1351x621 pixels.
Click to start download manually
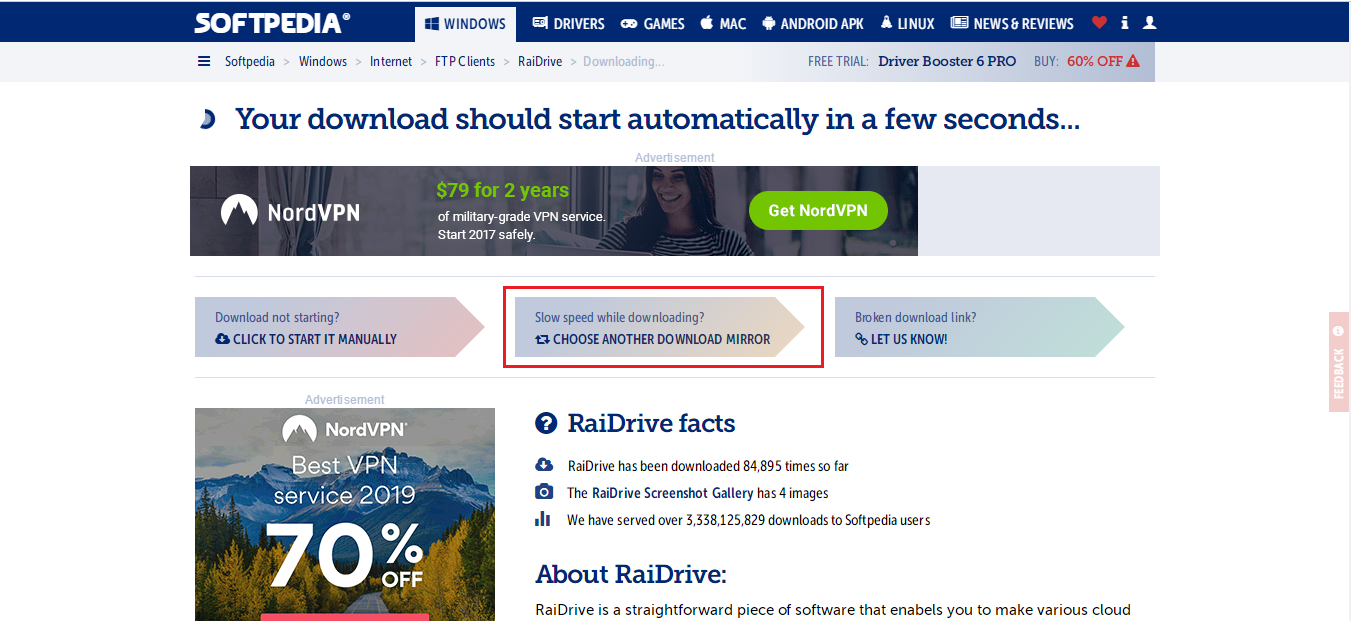(x=306, y=339)
